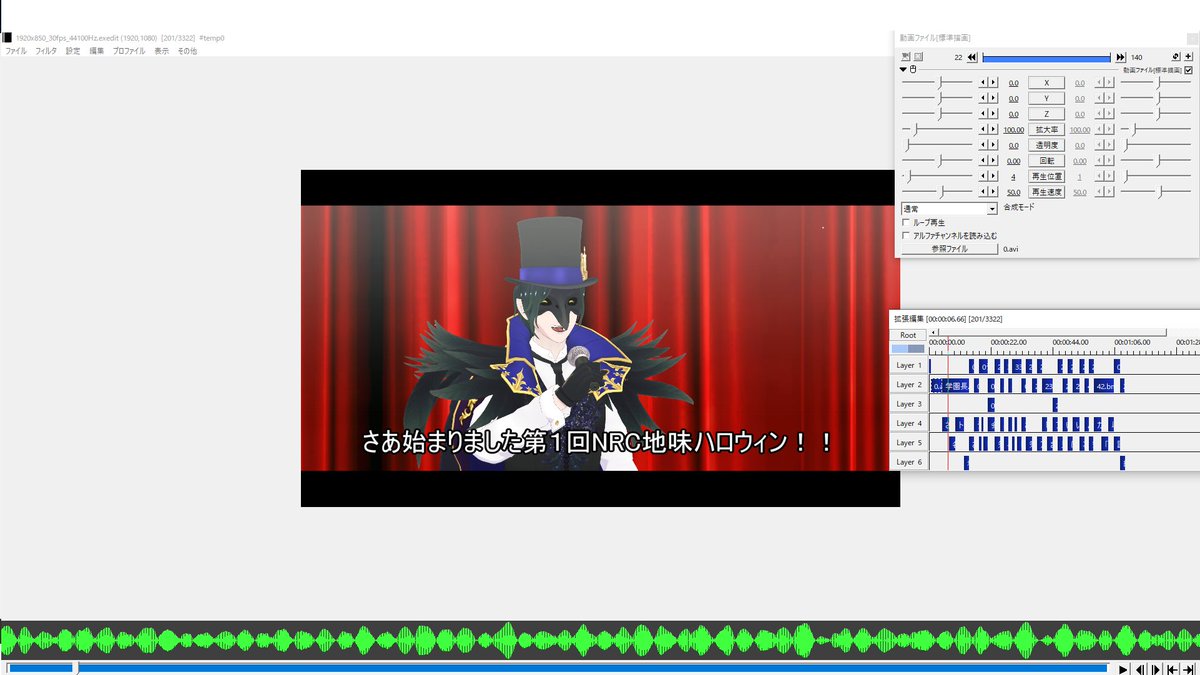Click the 再生位置 button
Screen dimensions: 1200x675
pos(1047,176)
